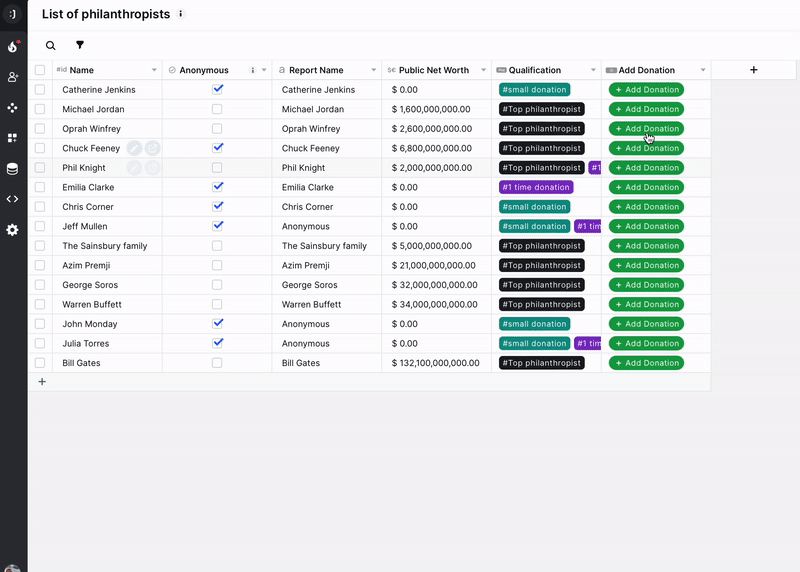
Task: Open Anonymous column dropdown arrow
Action: point(264,70)
